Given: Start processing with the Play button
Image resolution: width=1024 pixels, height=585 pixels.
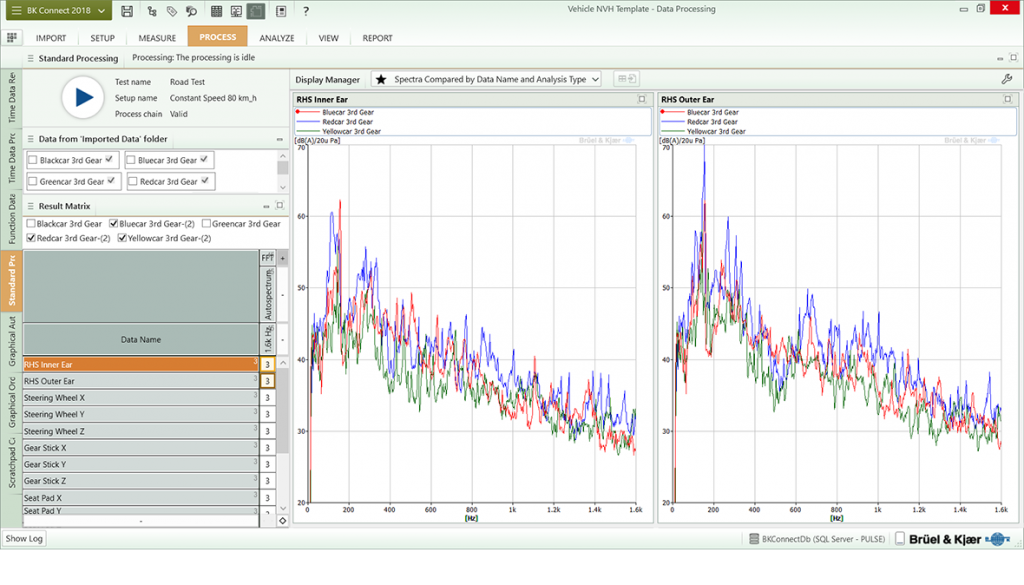Looking at the screenshot, I should (x=82, y=97).
